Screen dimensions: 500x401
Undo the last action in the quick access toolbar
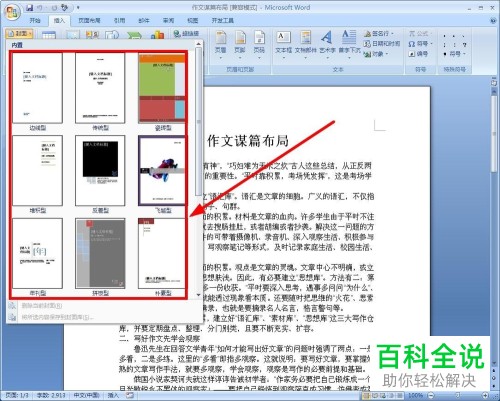click(x=40, y=7)
